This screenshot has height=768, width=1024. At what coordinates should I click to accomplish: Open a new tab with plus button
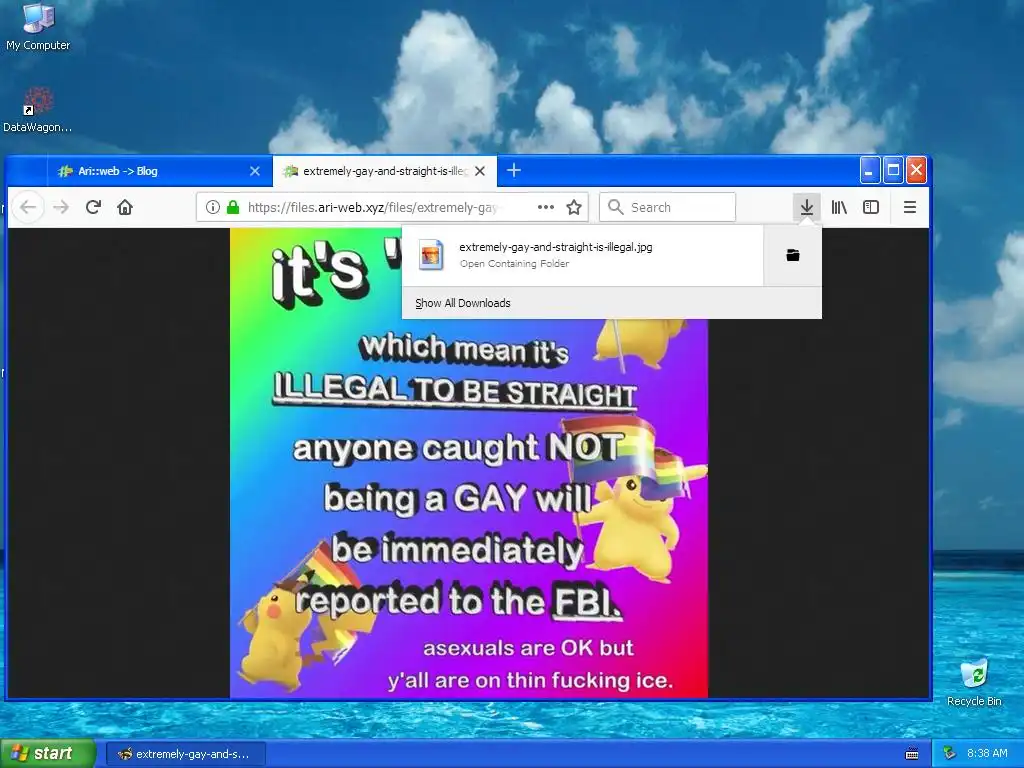pos(514,170)
